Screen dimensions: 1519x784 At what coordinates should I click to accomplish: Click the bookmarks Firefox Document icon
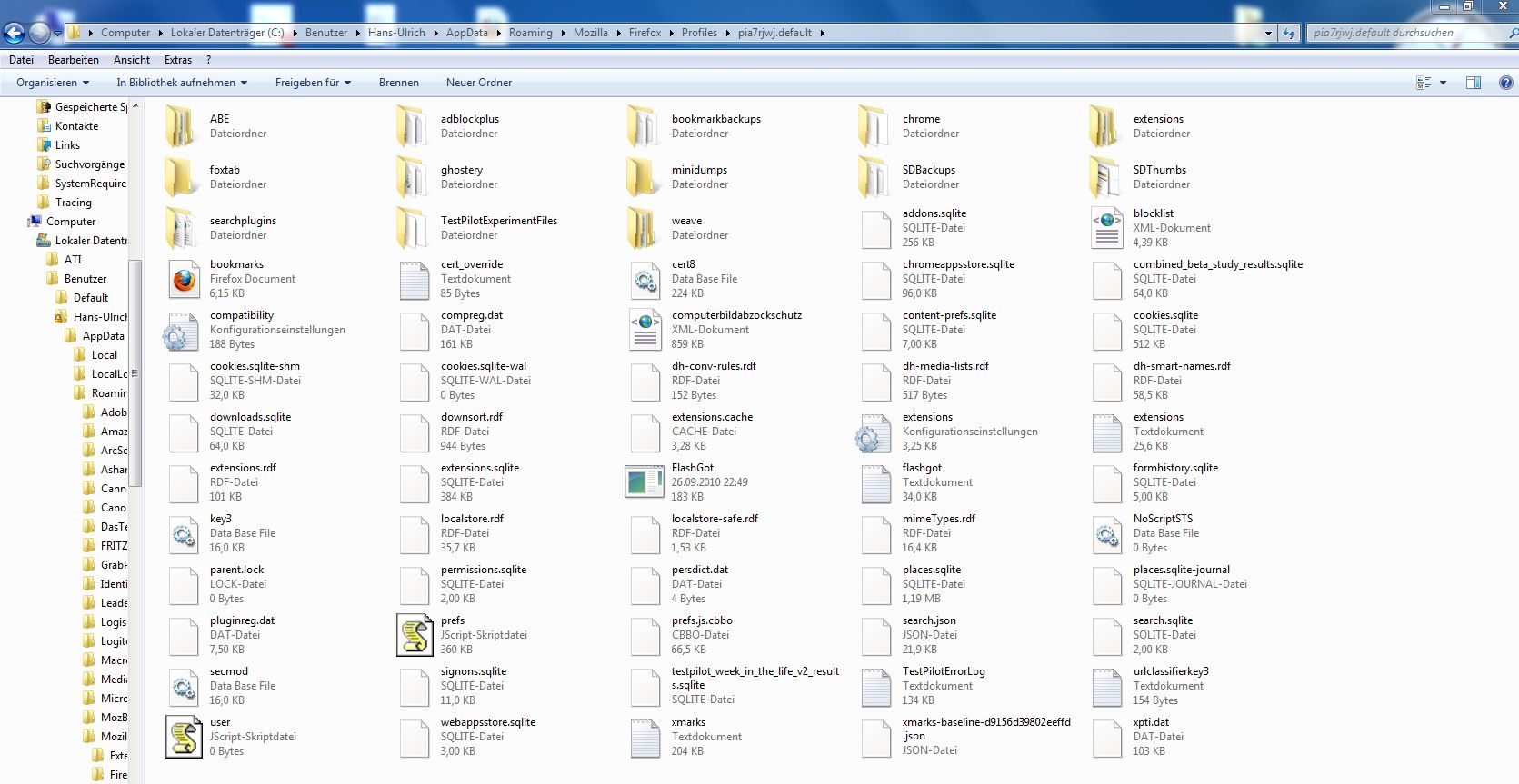(x=184, y=279)
